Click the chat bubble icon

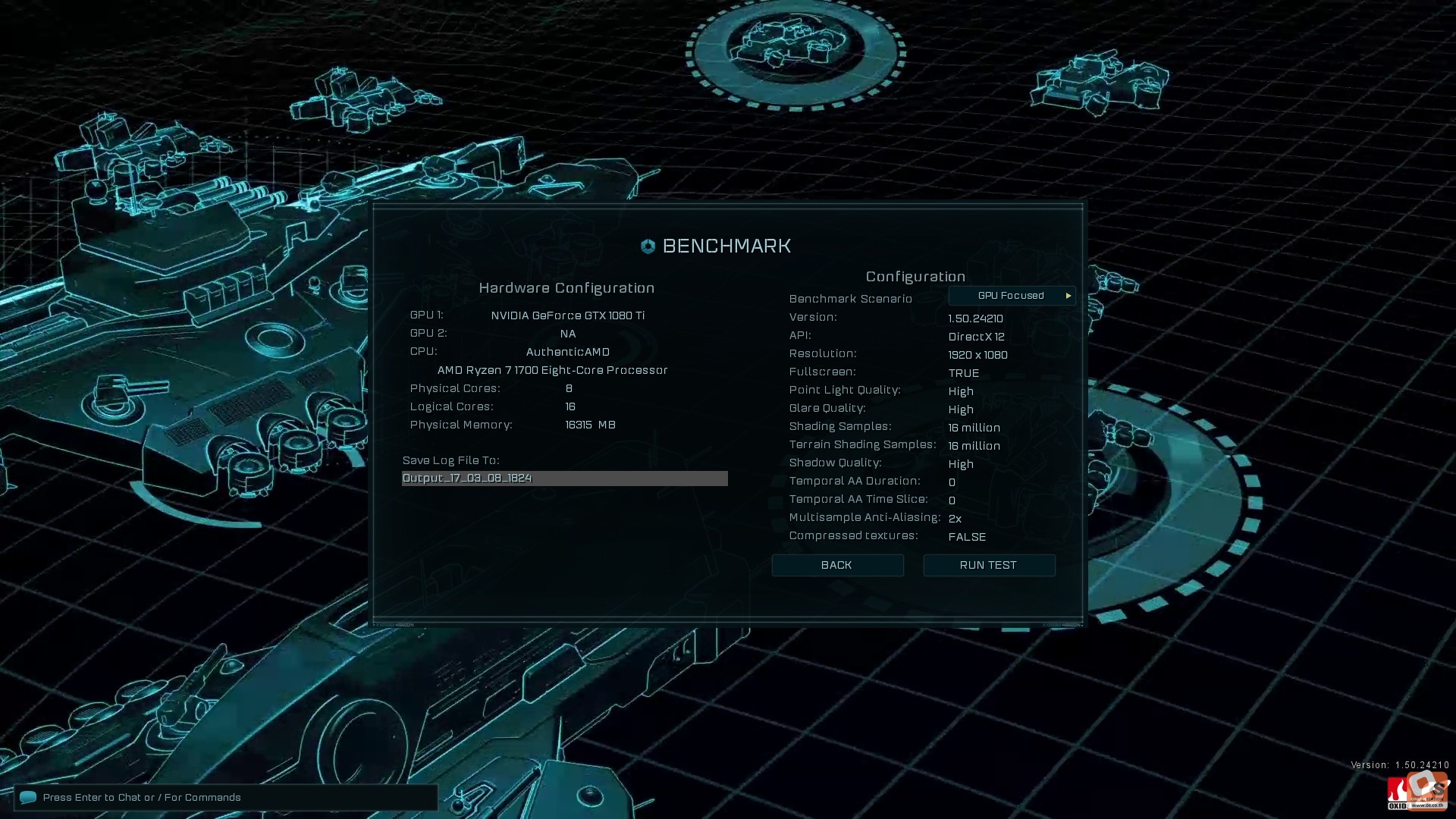[28, 797]
